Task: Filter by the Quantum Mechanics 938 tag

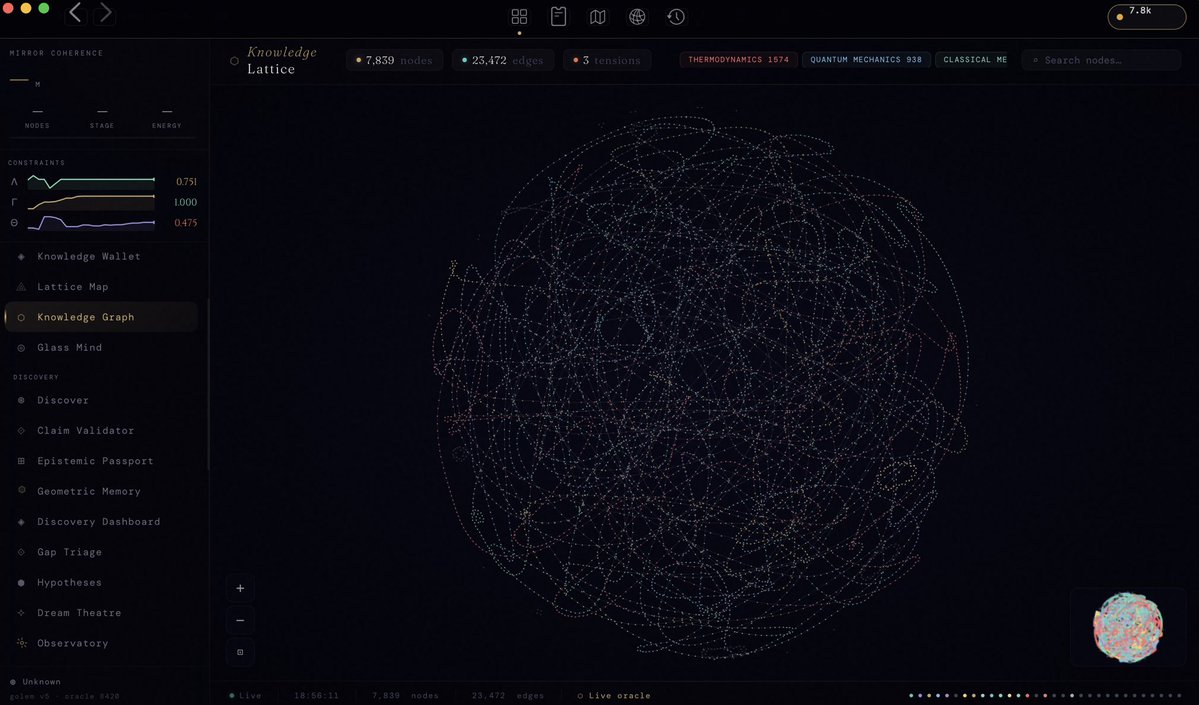Action: (x=866, y=60)
